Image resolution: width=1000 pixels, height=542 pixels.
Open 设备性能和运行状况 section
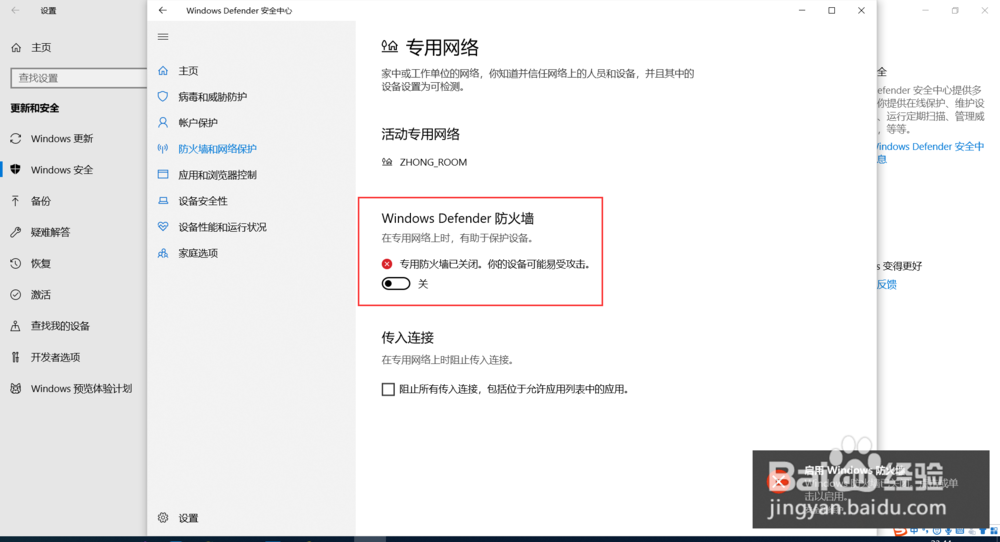223,227
